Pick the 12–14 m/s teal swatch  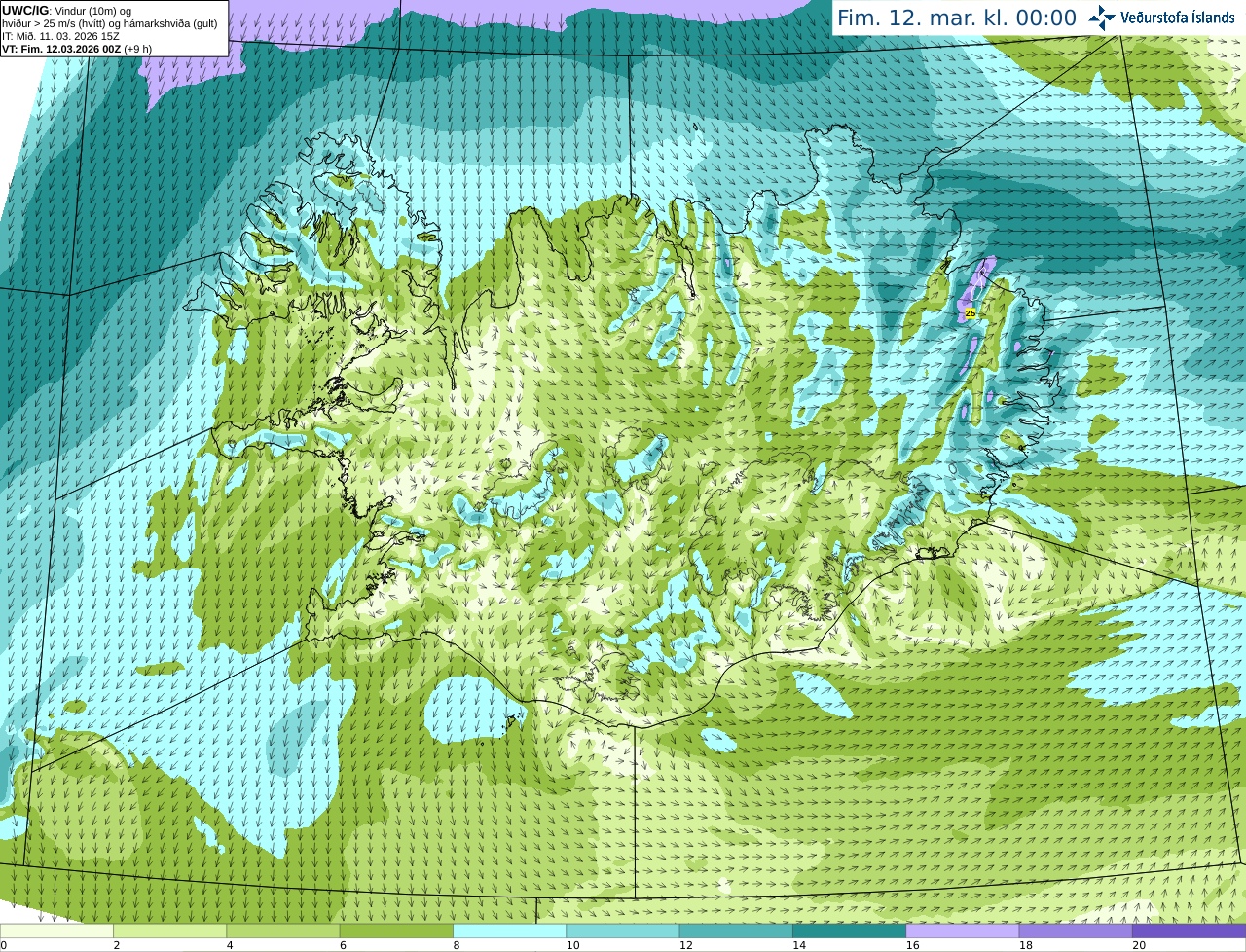(736, 932)
